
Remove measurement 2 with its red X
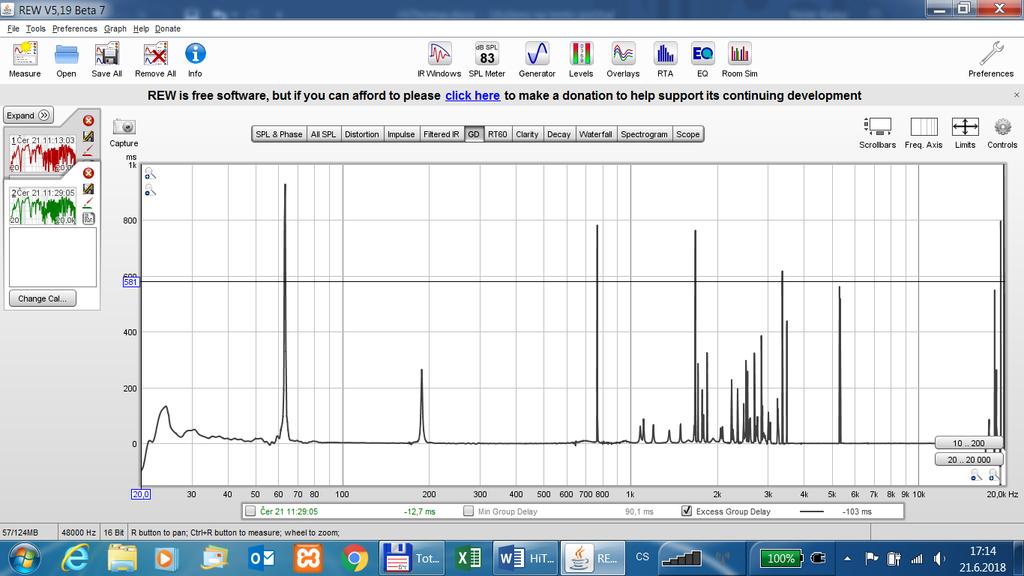click(x=88, y=173)
